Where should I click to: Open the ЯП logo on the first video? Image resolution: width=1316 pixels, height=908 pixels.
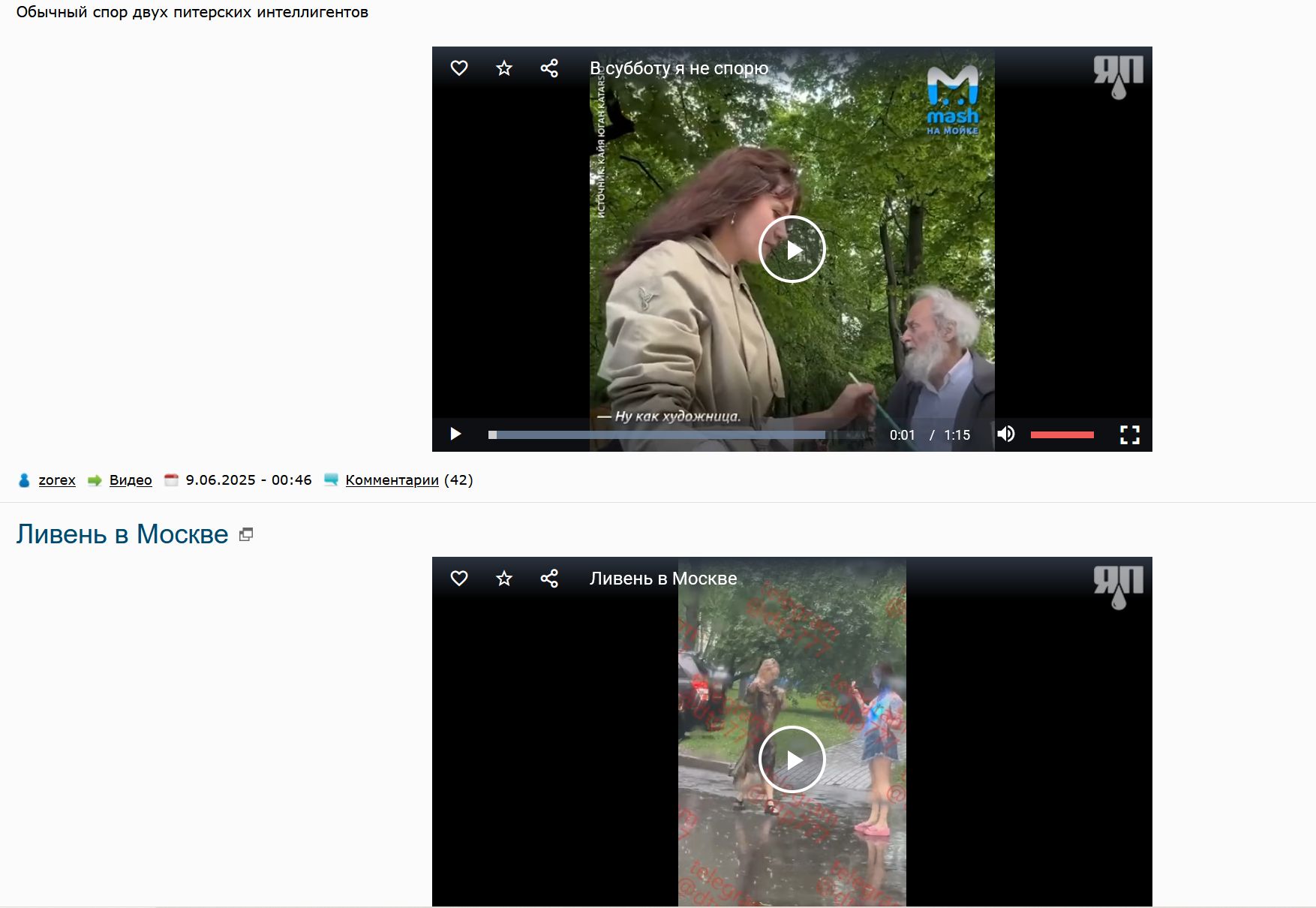point(1118,77)
